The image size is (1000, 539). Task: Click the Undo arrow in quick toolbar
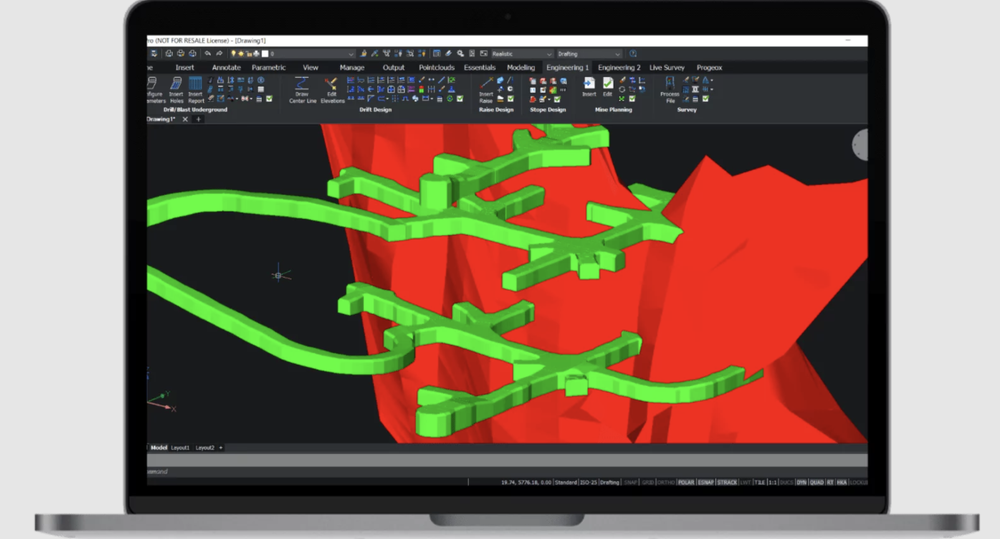tap(208, 54)
